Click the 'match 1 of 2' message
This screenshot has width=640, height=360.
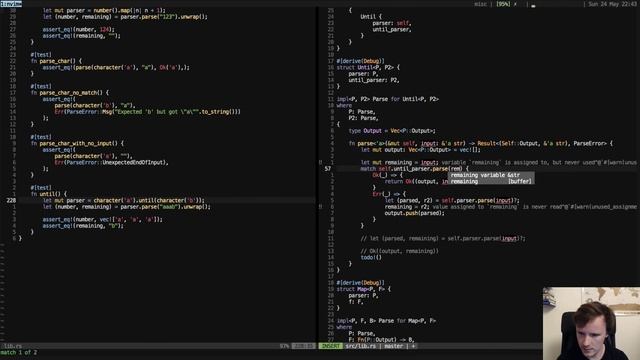[x=19, y=352]
